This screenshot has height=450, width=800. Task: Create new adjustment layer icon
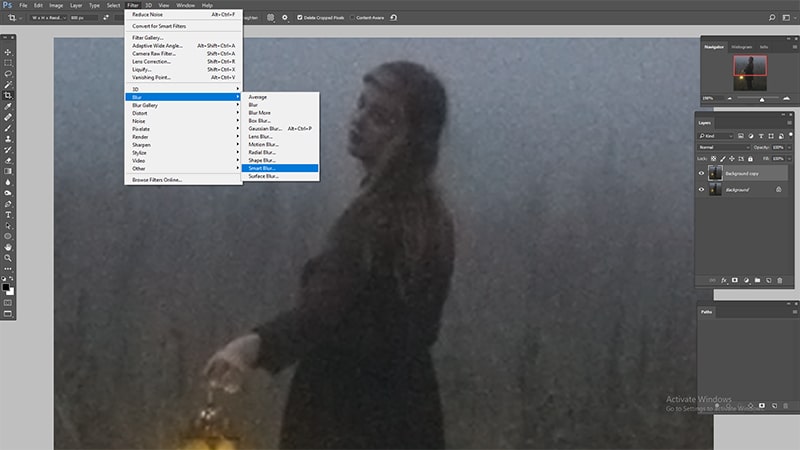(x=746, y=280)
